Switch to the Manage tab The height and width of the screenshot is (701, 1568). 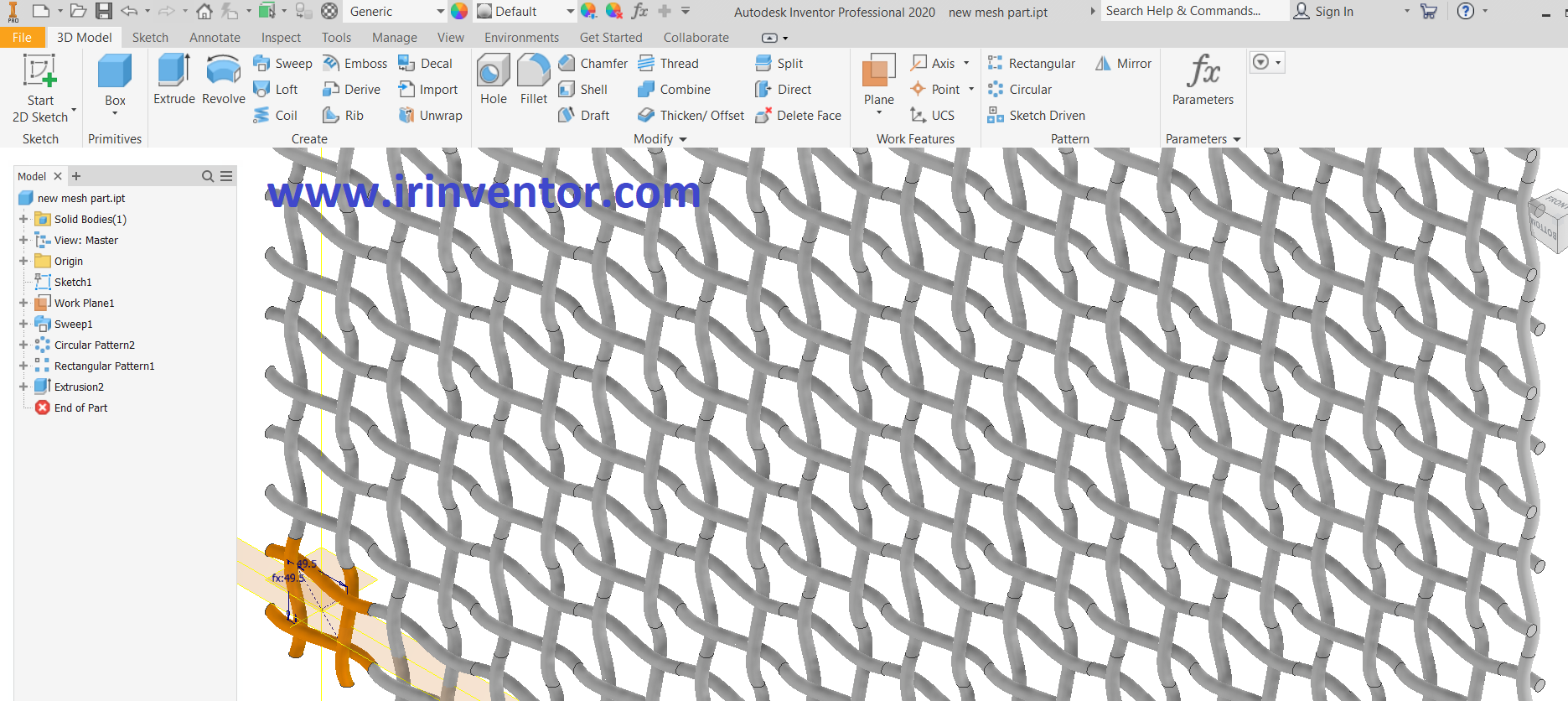(x=395, y=38)
